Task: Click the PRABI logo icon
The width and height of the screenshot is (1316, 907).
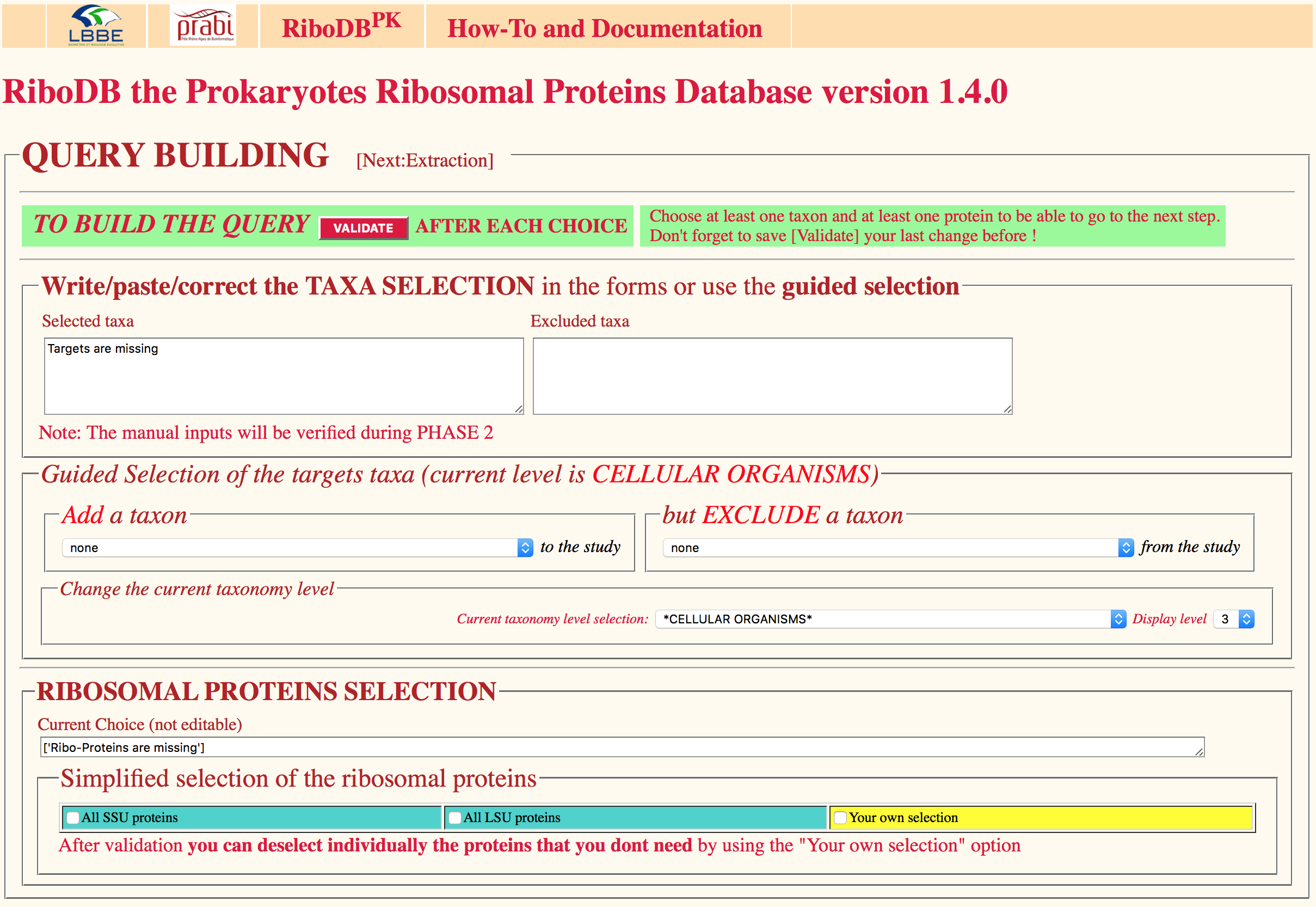Action: (204, 26)
